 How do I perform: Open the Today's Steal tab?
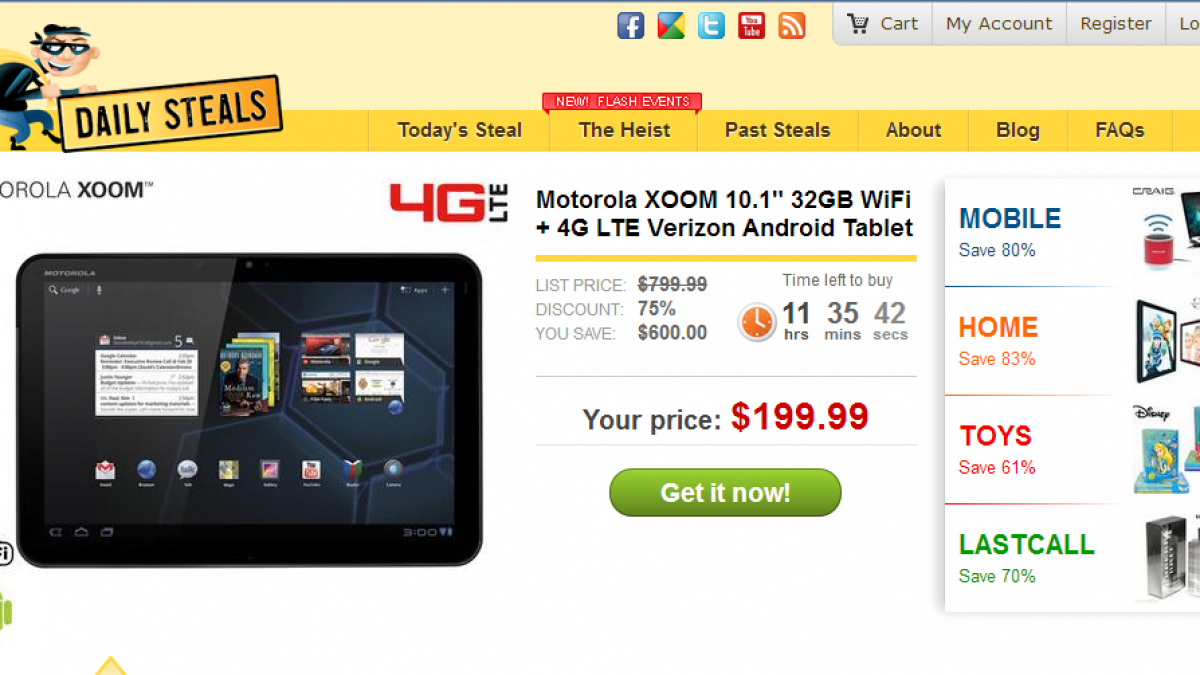click(x=459, y=130)
